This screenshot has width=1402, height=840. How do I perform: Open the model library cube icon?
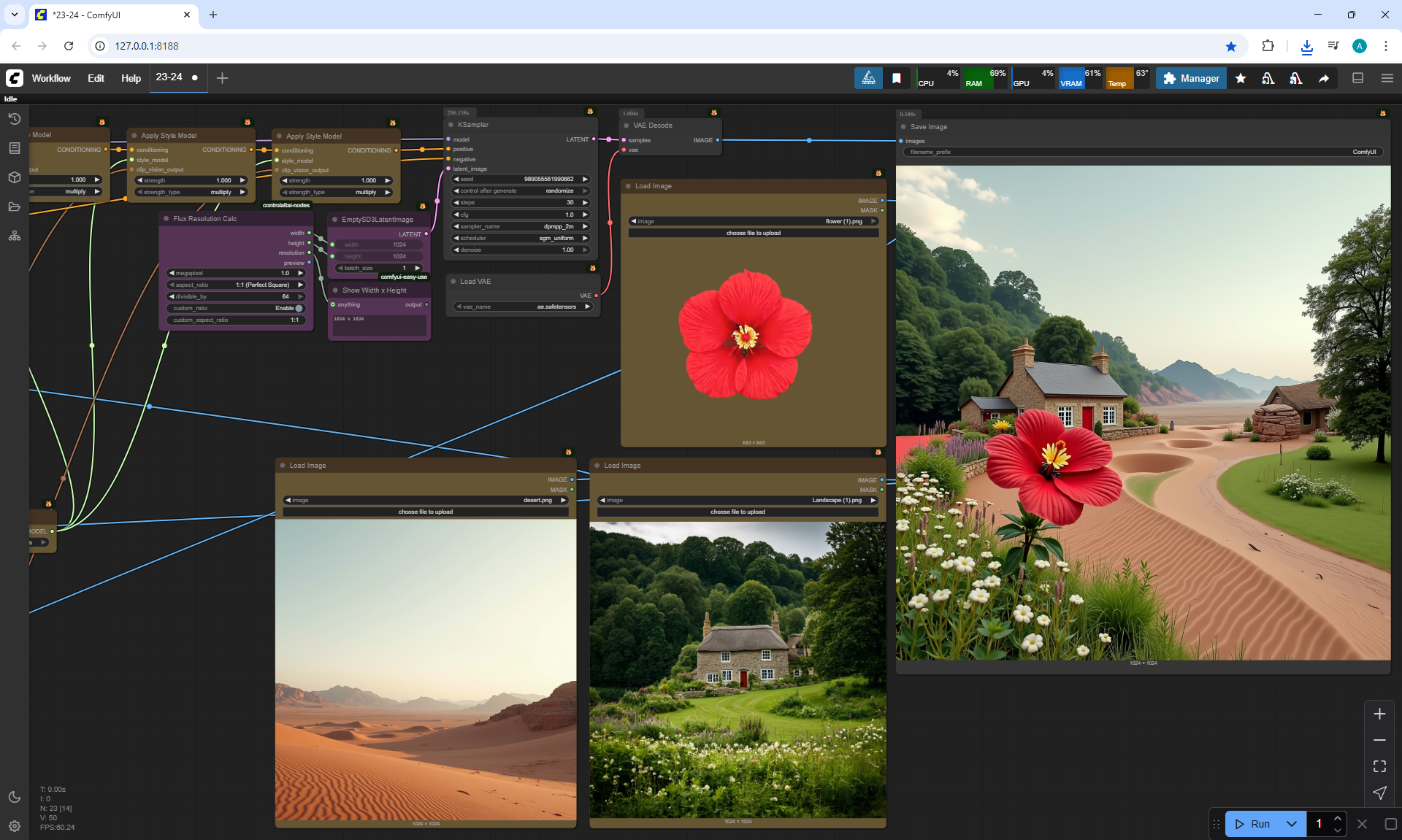click(x=14, y=177)
